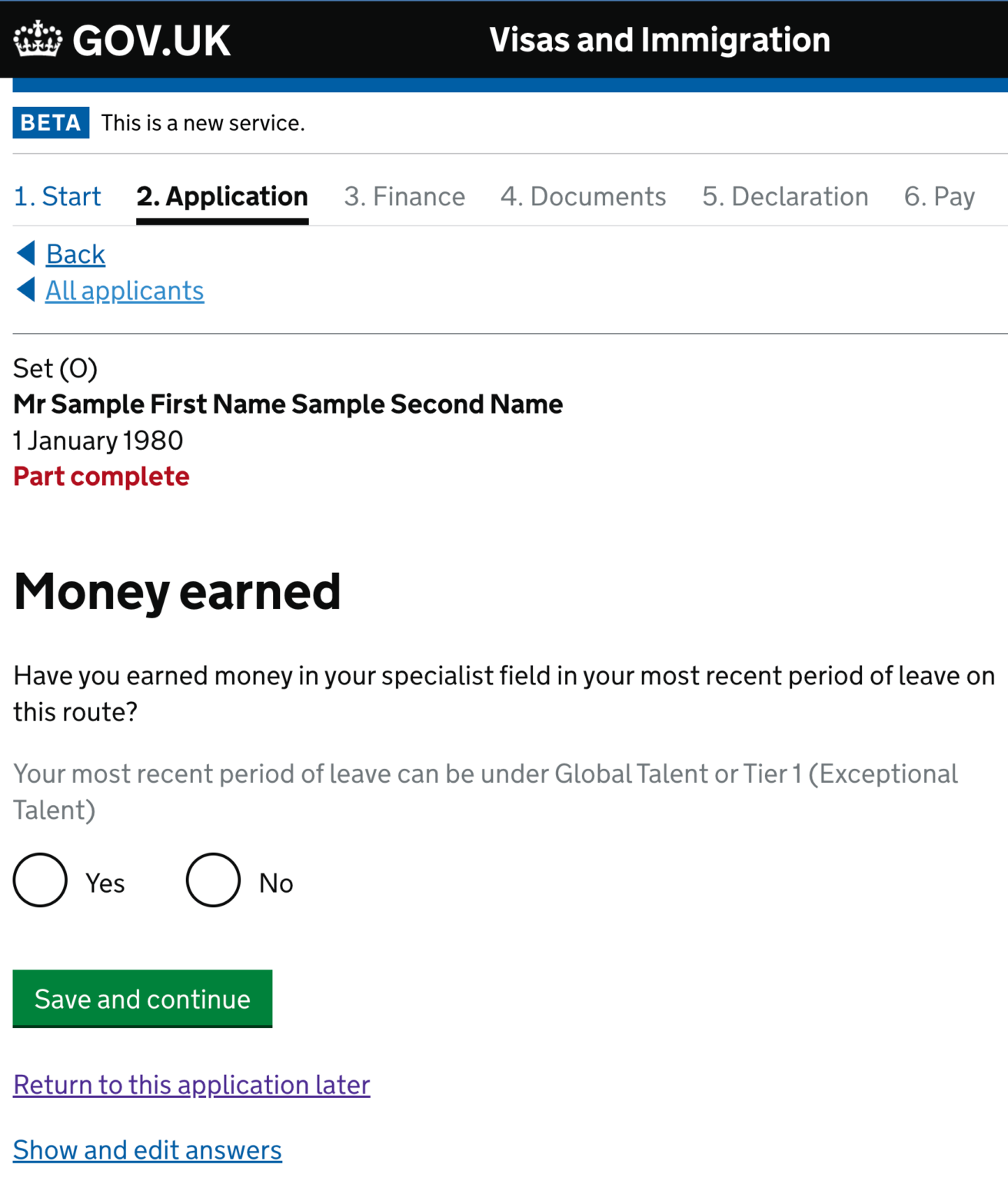1008x1181 pixels.
Task: Click the Back navigation link
Action: tap(75, 253)
